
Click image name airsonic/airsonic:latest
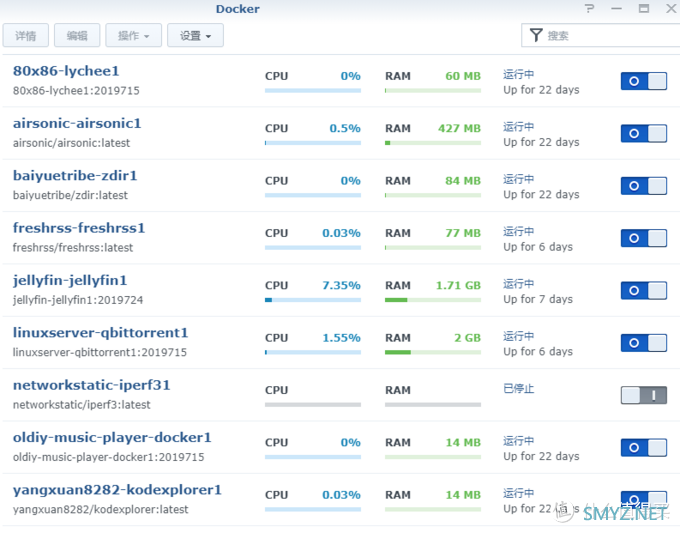(x=72, y=143)
